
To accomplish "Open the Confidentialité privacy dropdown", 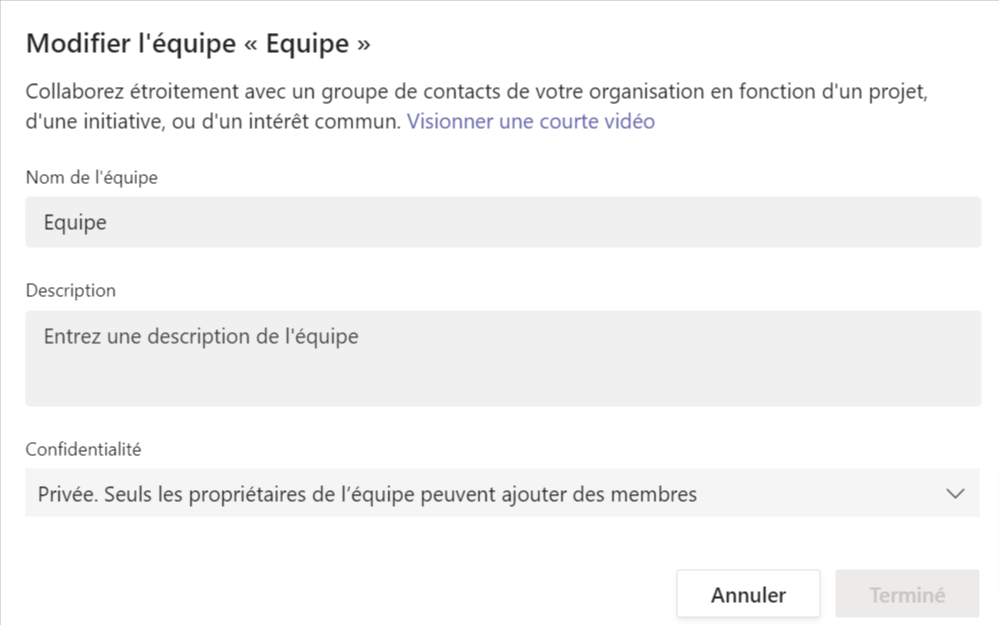I will pos(502,493).
